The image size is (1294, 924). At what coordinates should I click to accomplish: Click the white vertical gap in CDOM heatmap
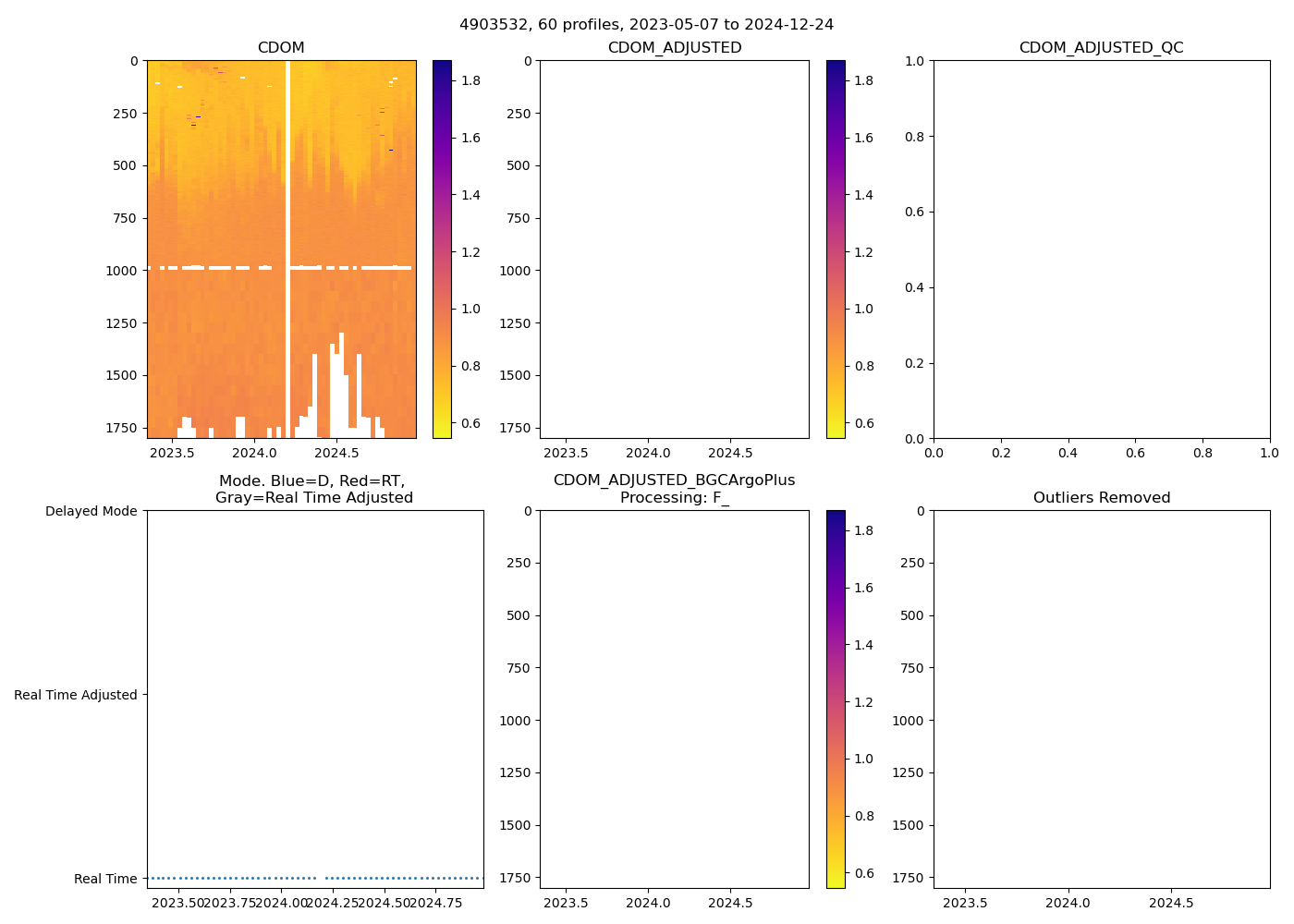pos(287,185)
